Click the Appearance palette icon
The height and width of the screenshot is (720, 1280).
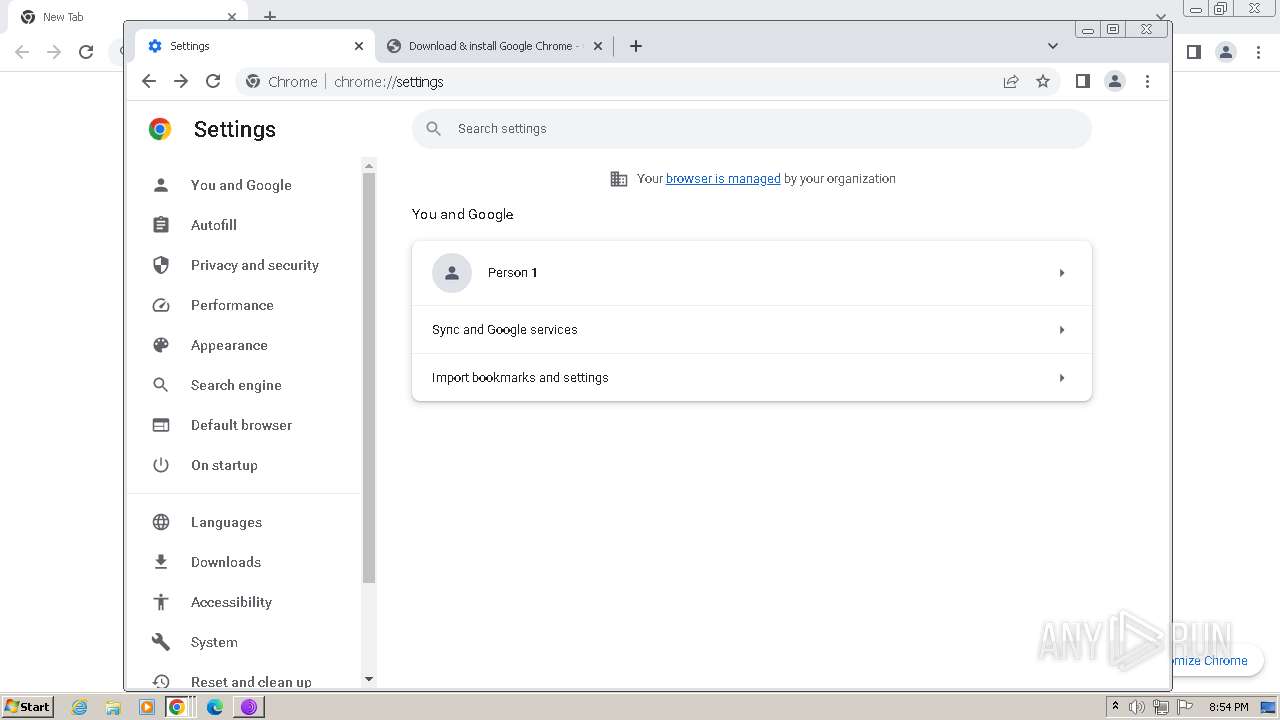160,345
